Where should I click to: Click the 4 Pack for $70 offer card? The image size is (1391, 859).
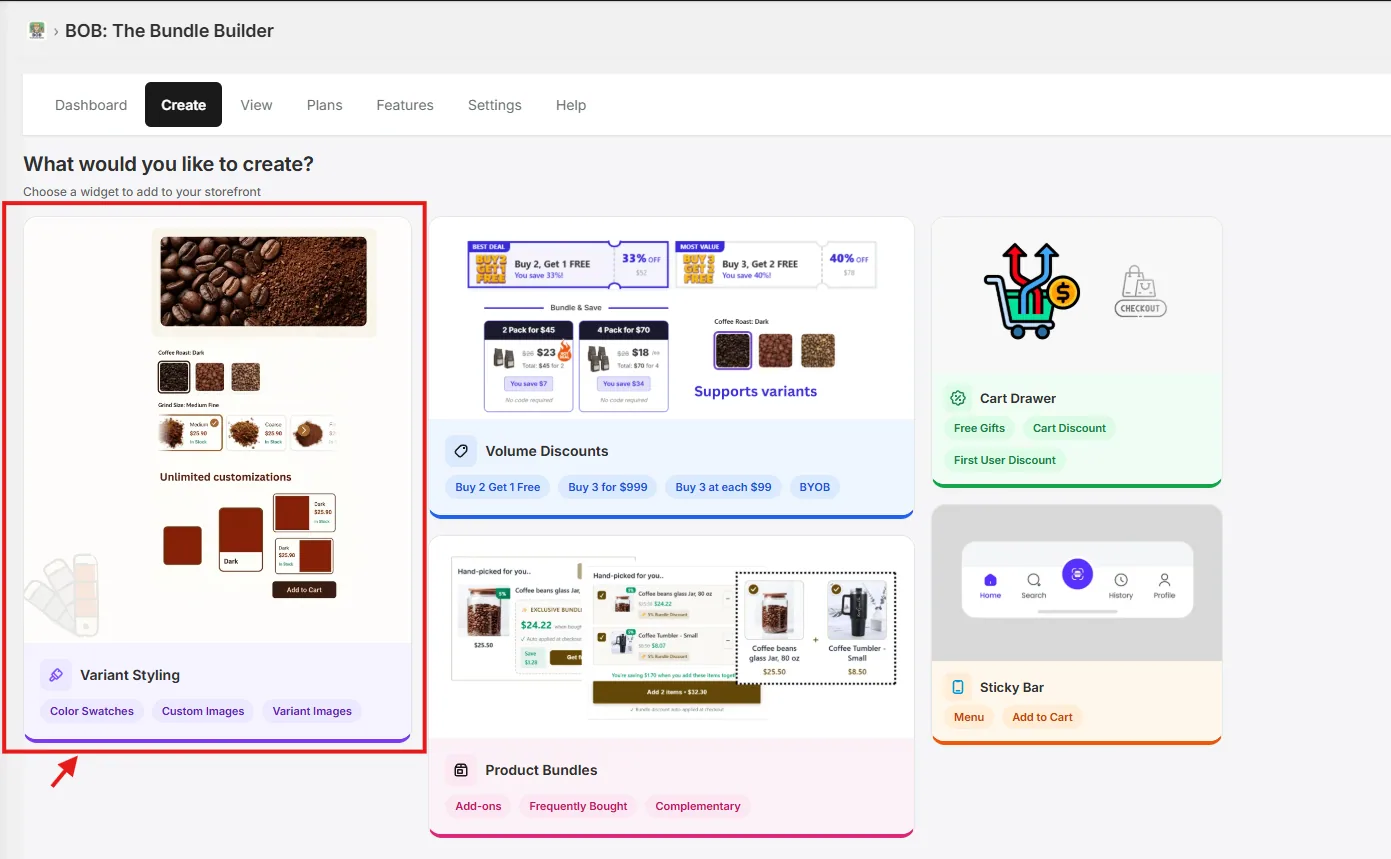click(x=623, y=366)
